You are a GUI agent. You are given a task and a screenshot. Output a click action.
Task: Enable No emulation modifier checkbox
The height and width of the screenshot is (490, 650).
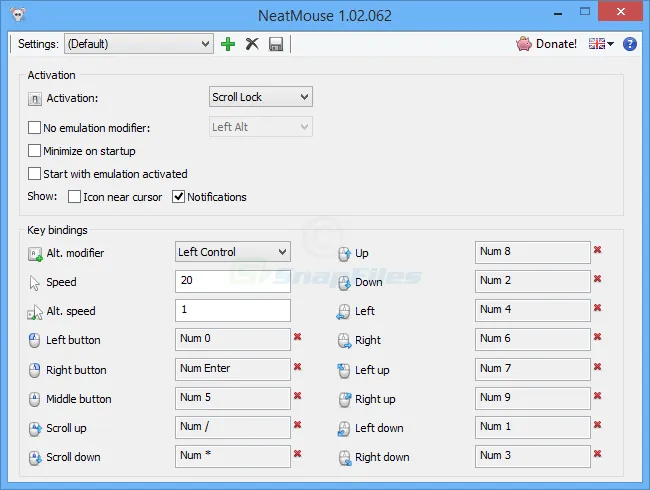click(x=34, y=127)
